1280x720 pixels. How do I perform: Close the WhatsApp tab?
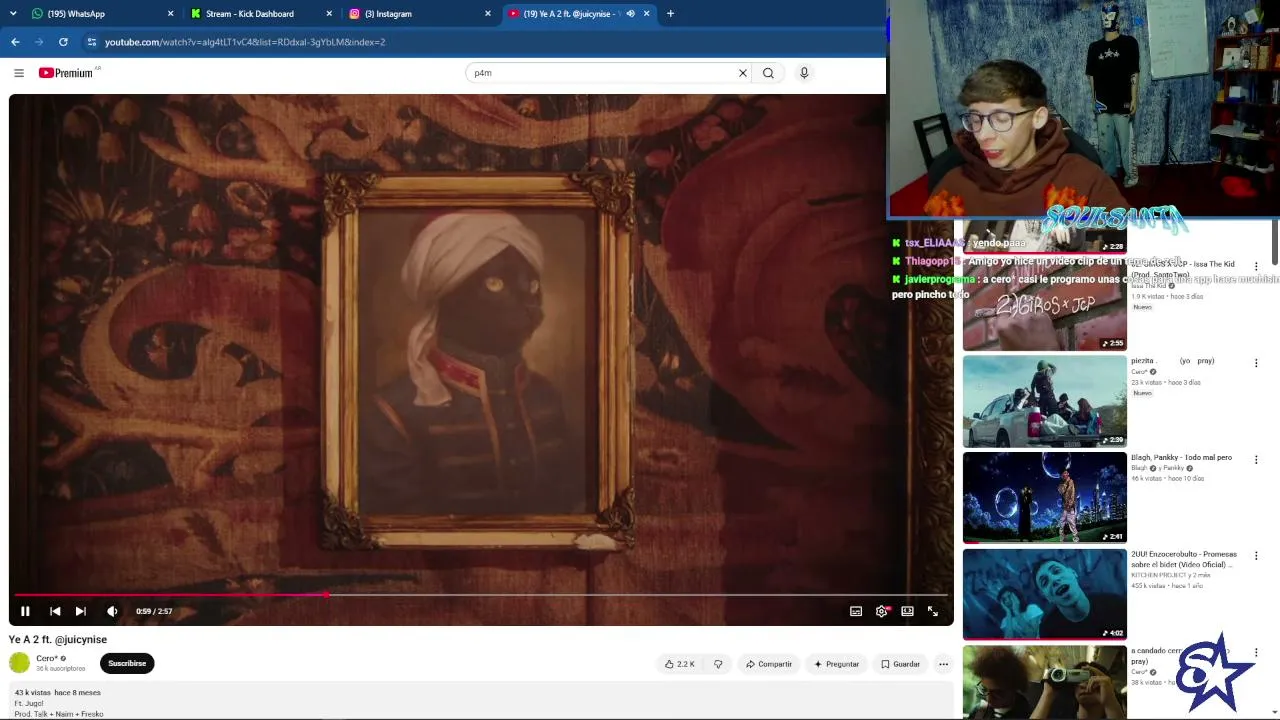point(170,14)
